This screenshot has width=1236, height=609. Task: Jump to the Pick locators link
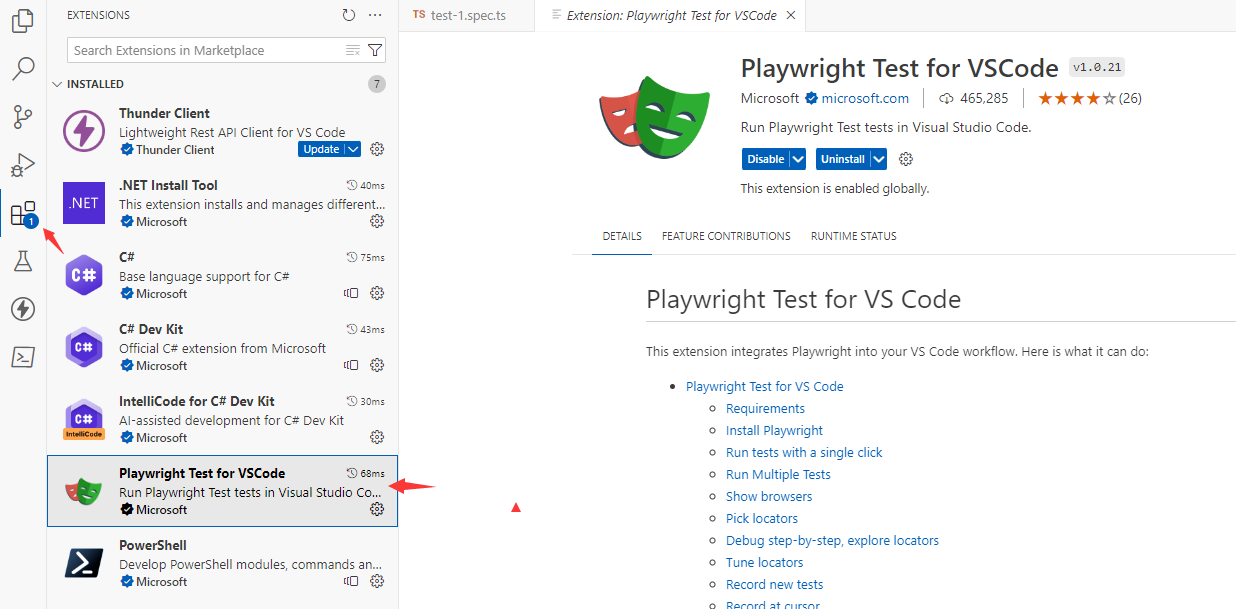[762, 518]
